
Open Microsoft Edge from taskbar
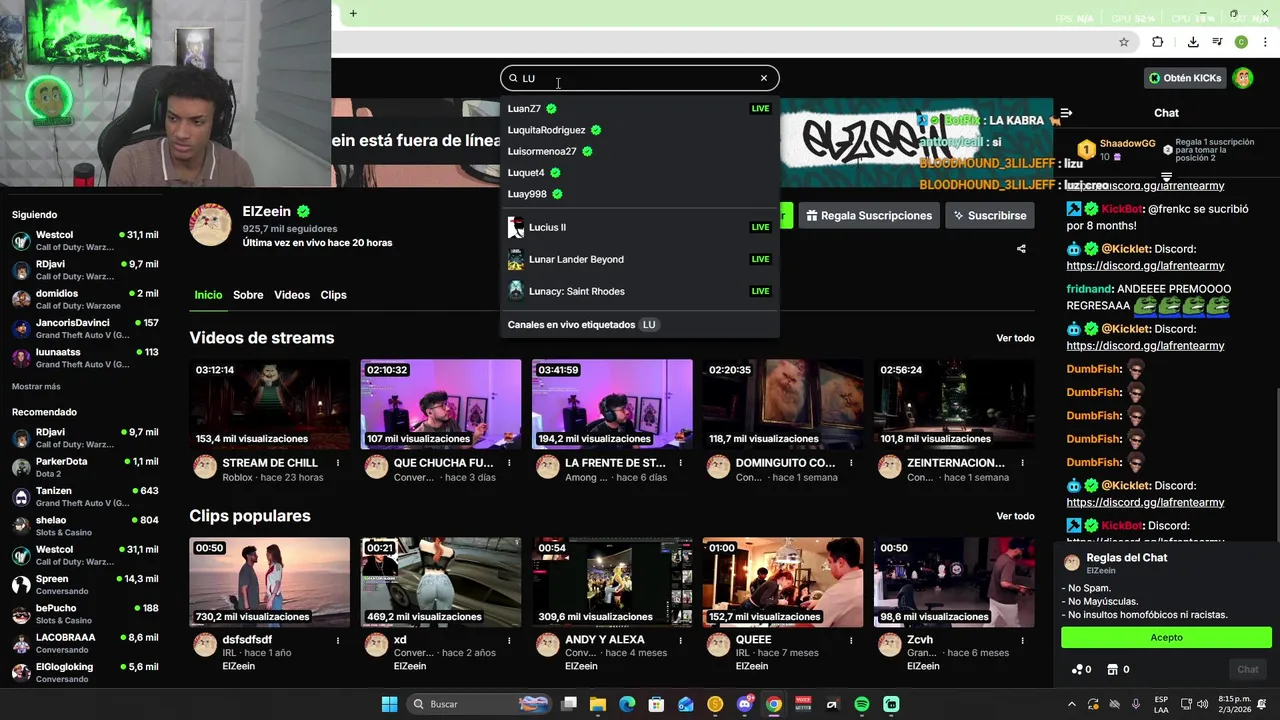pyautogui.click(x=627, y=704)
